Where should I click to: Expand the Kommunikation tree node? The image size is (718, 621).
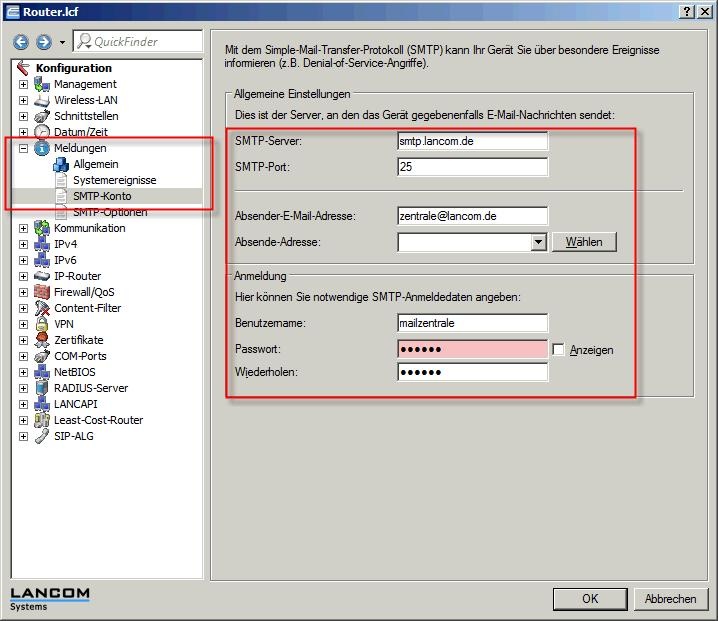[23, 228]
